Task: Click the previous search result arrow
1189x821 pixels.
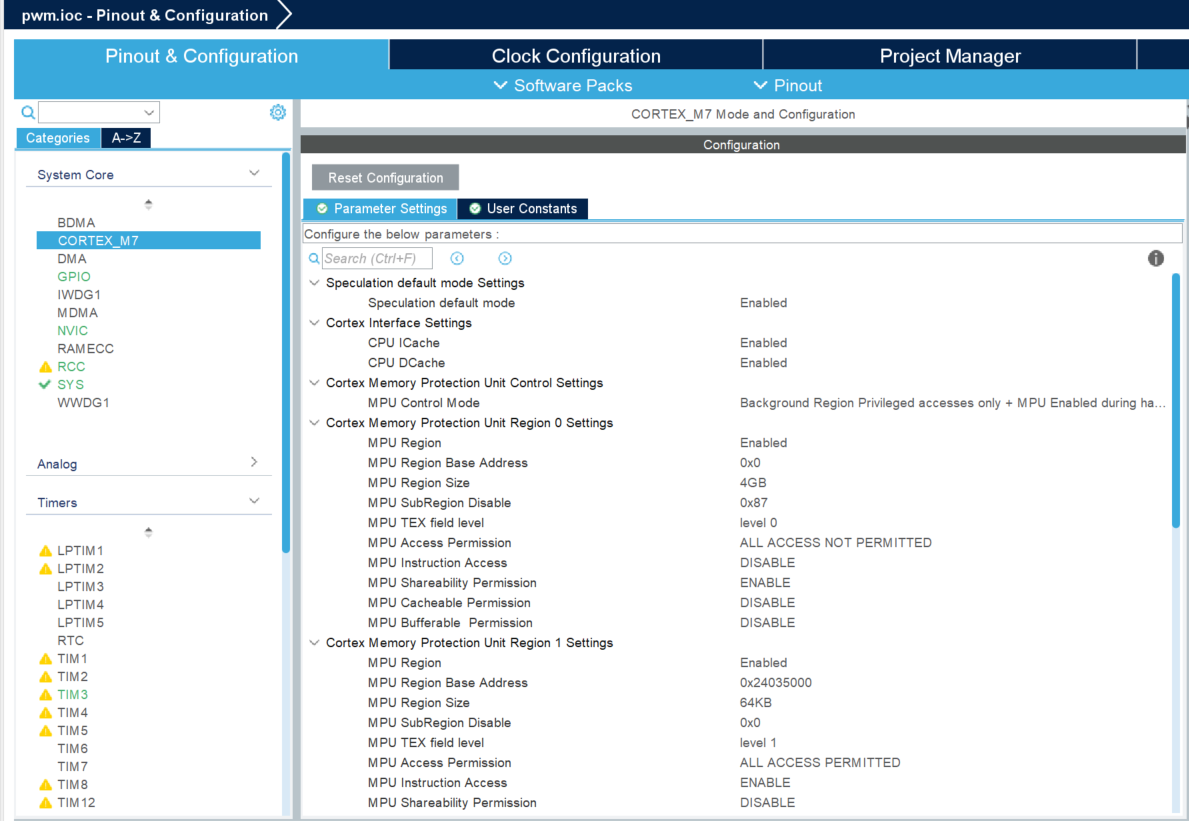Action: click(457, 258)
